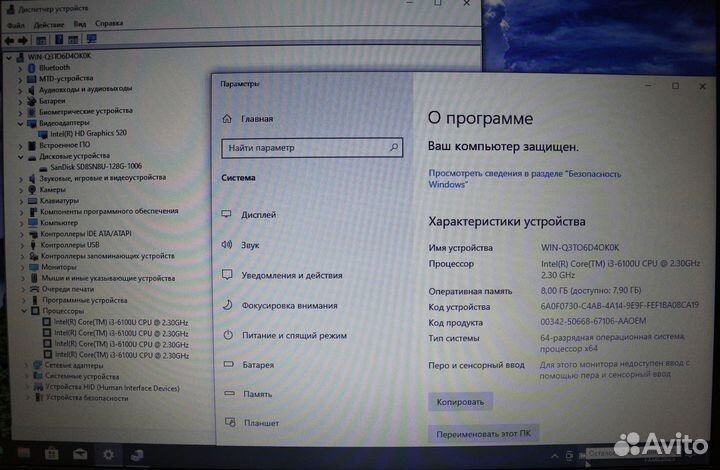Open the Безопасность Windows details link

coord(524,179)
